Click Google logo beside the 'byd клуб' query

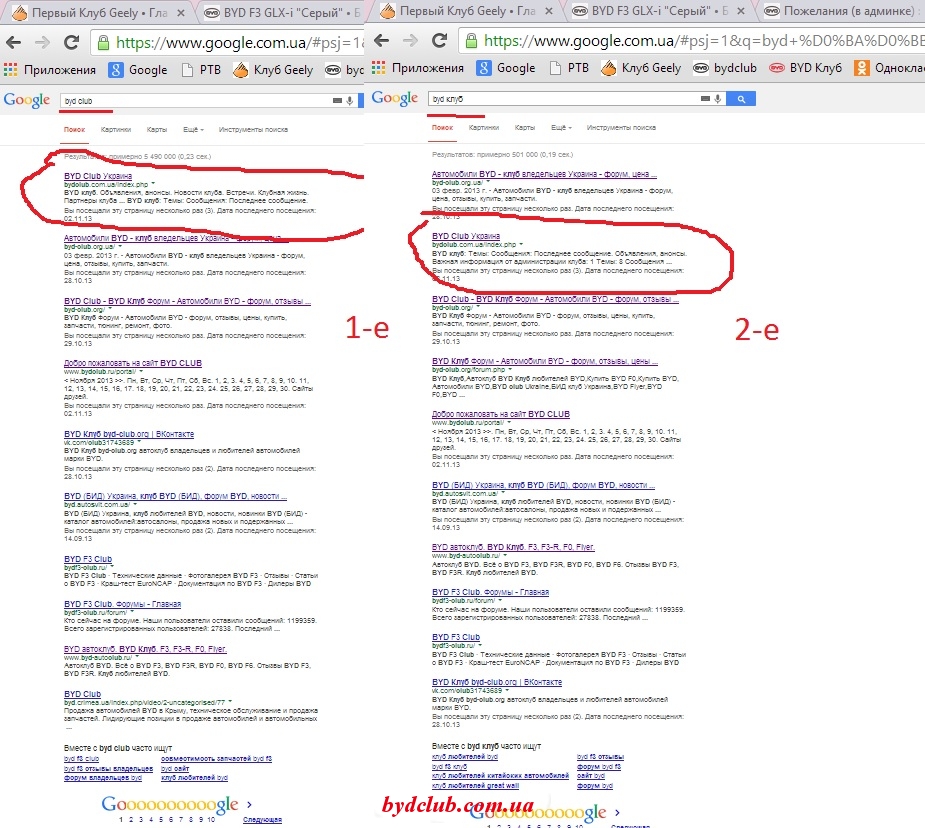394,98
